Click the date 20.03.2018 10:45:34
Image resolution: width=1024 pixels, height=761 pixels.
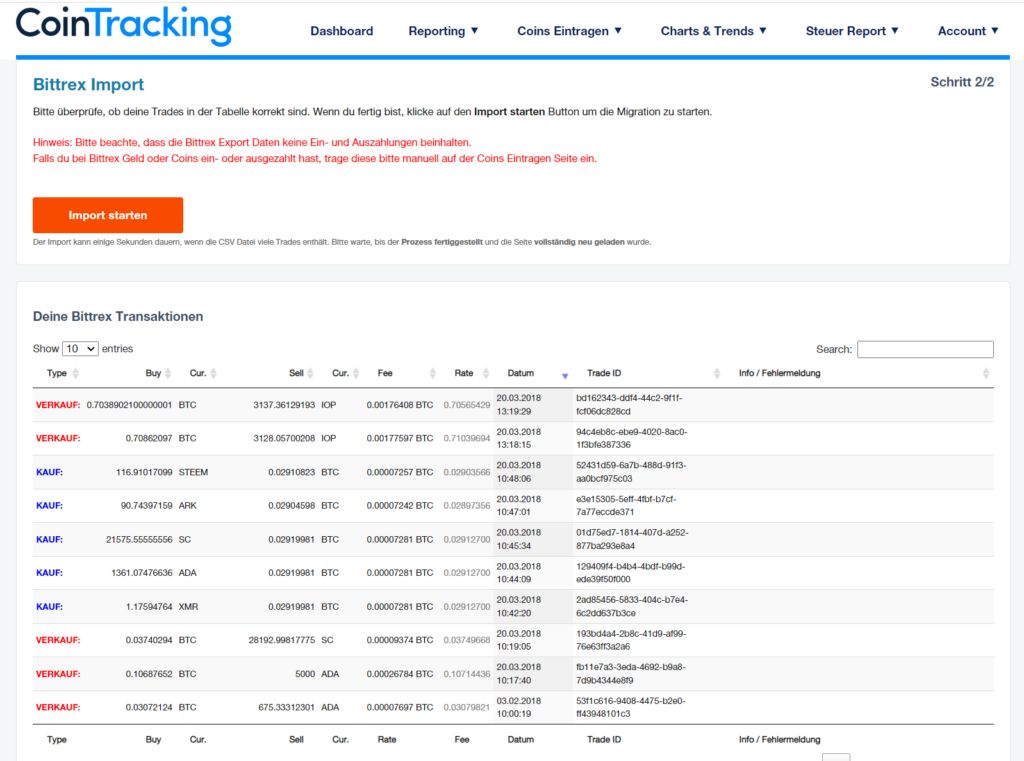click(x=519, y=539)
